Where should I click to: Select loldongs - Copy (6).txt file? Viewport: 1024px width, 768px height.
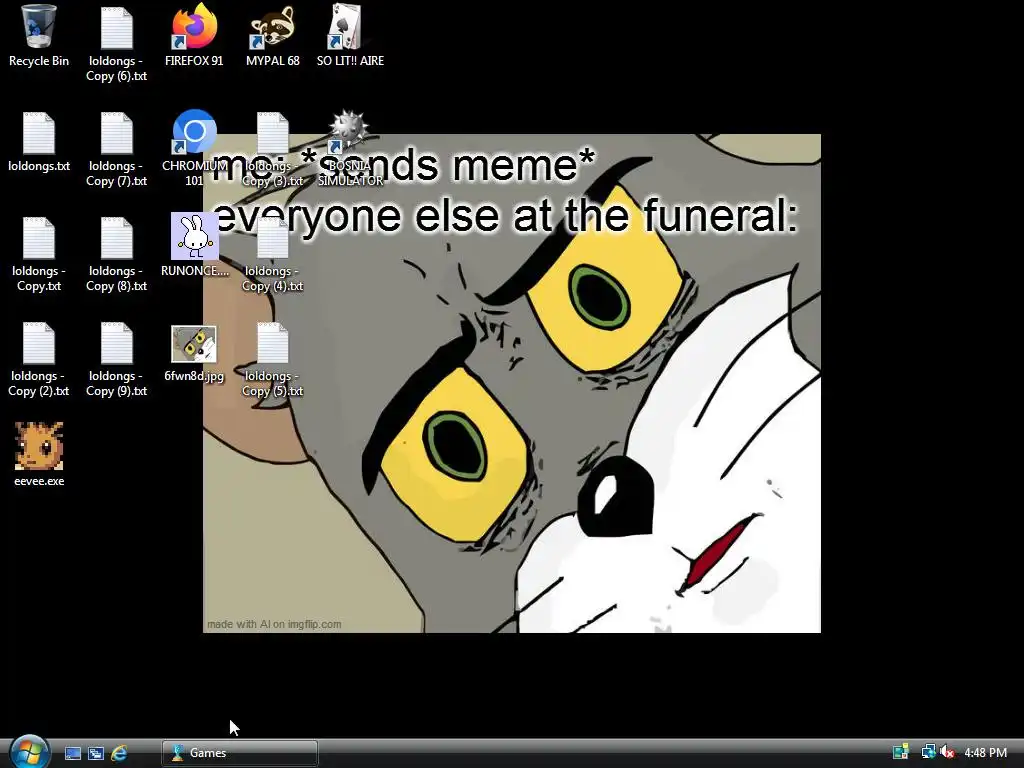[x=116, y=44]
